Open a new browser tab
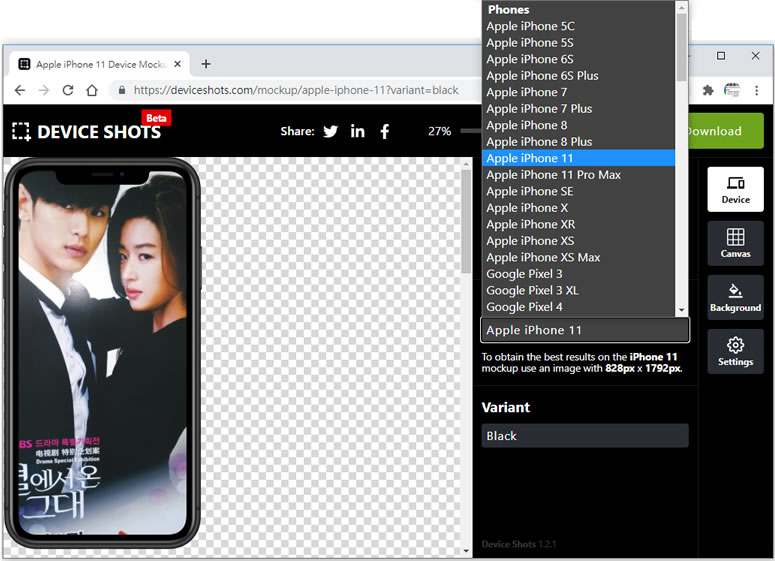This screenshot has width=775, height=561. tap(206, 64)
